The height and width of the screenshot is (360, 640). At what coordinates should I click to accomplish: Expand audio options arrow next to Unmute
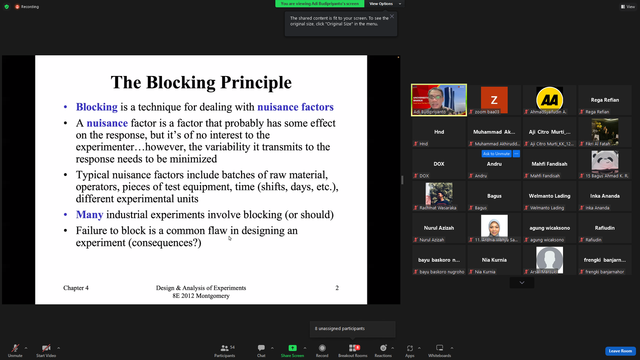26,348
